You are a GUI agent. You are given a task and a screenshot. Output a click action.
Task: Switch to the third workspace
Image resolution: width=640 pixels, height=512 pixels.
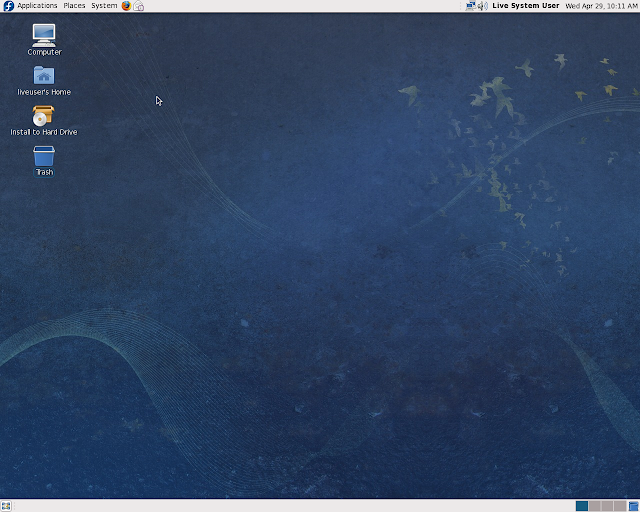(x=607, y=506)
